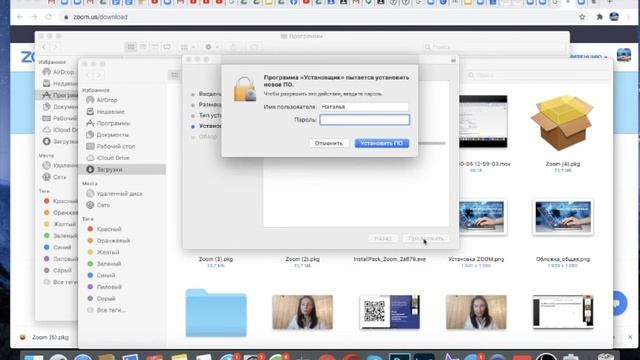Viewport: 640px width, 360px height.
Task: Close the Chrome downloads bar
Action: [x=630, y=337]
